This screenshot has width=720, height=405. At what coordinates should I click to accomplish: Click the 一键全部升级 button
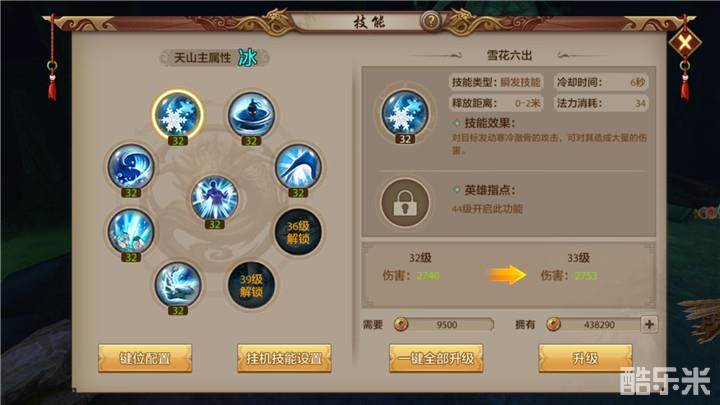pos(436,358)
